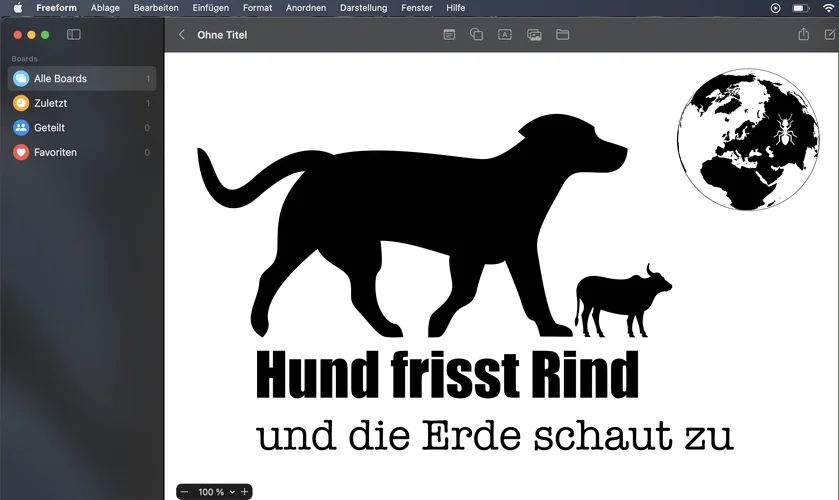The height and width of the screenshot is (500, 839).
Task: Open the Zuletzt boards list
Action: [82, 103]
